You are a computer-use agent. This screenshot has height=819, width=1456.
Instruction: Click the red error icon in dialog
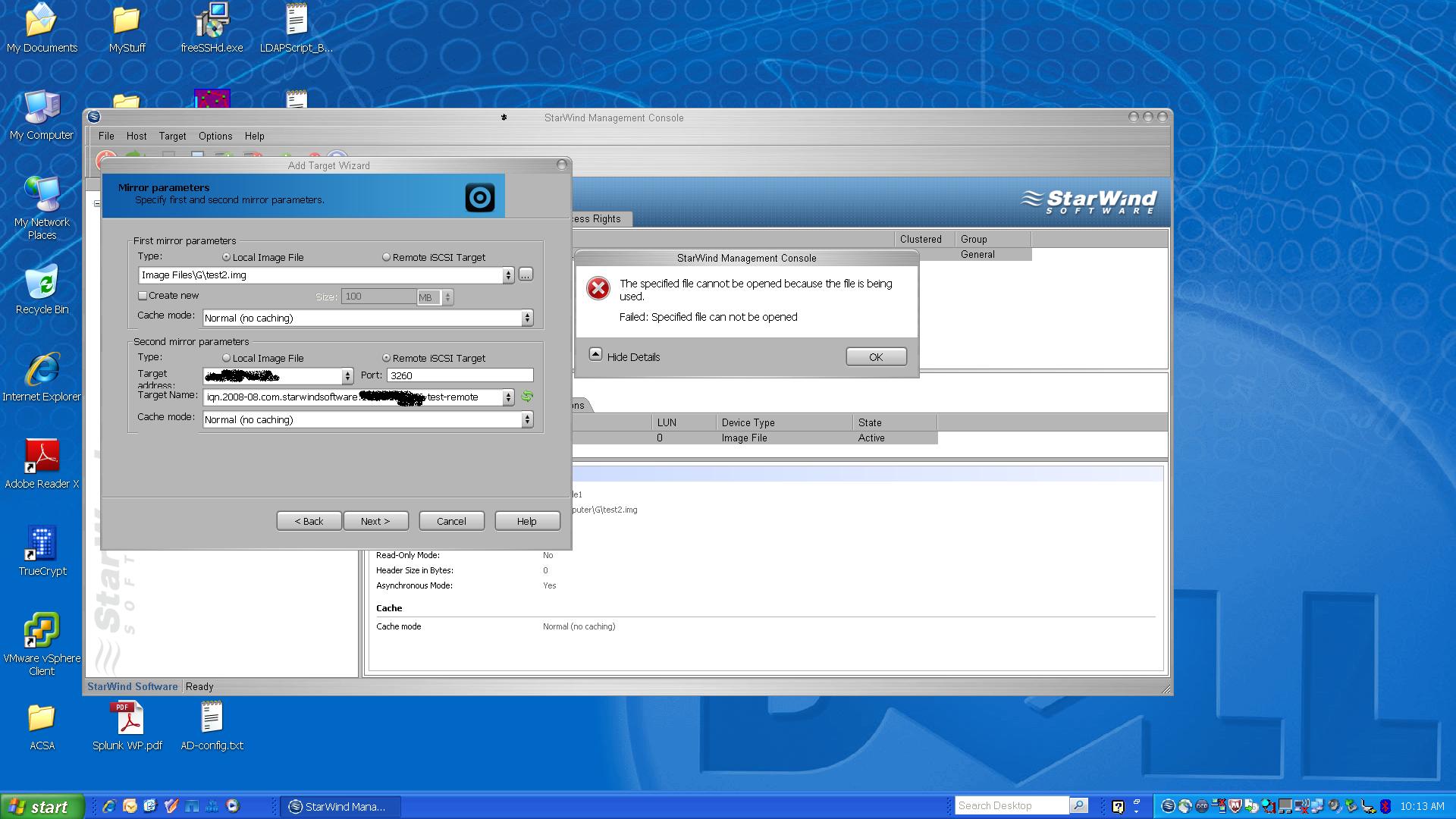598,288
